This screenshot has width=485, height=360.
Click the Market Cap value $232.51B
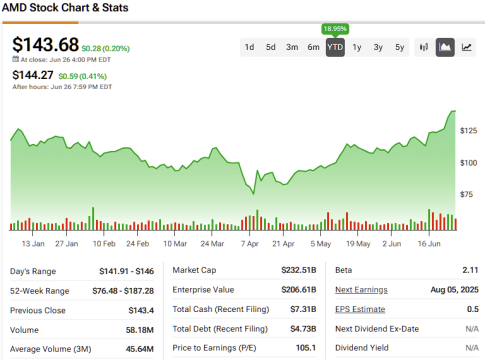299,270
